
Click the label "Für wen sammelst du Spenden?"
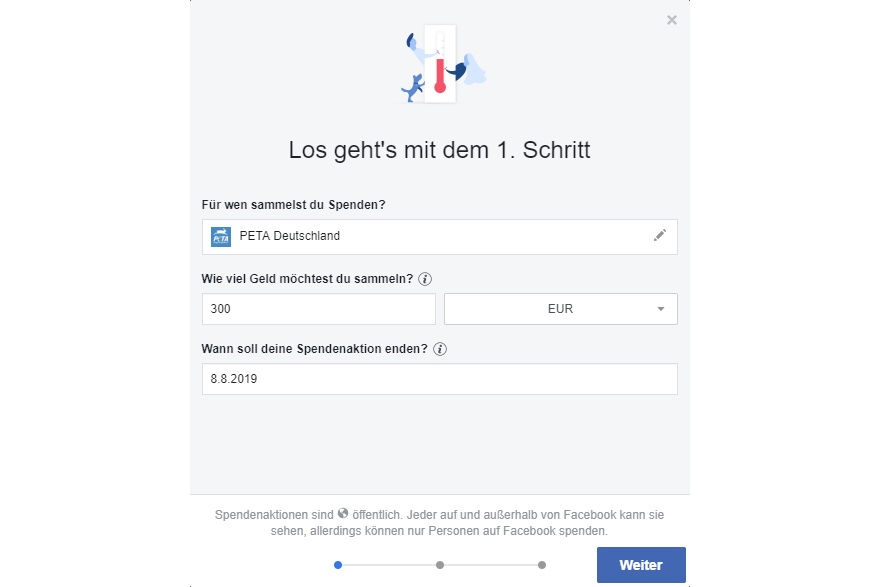click(x=294, y=205)
